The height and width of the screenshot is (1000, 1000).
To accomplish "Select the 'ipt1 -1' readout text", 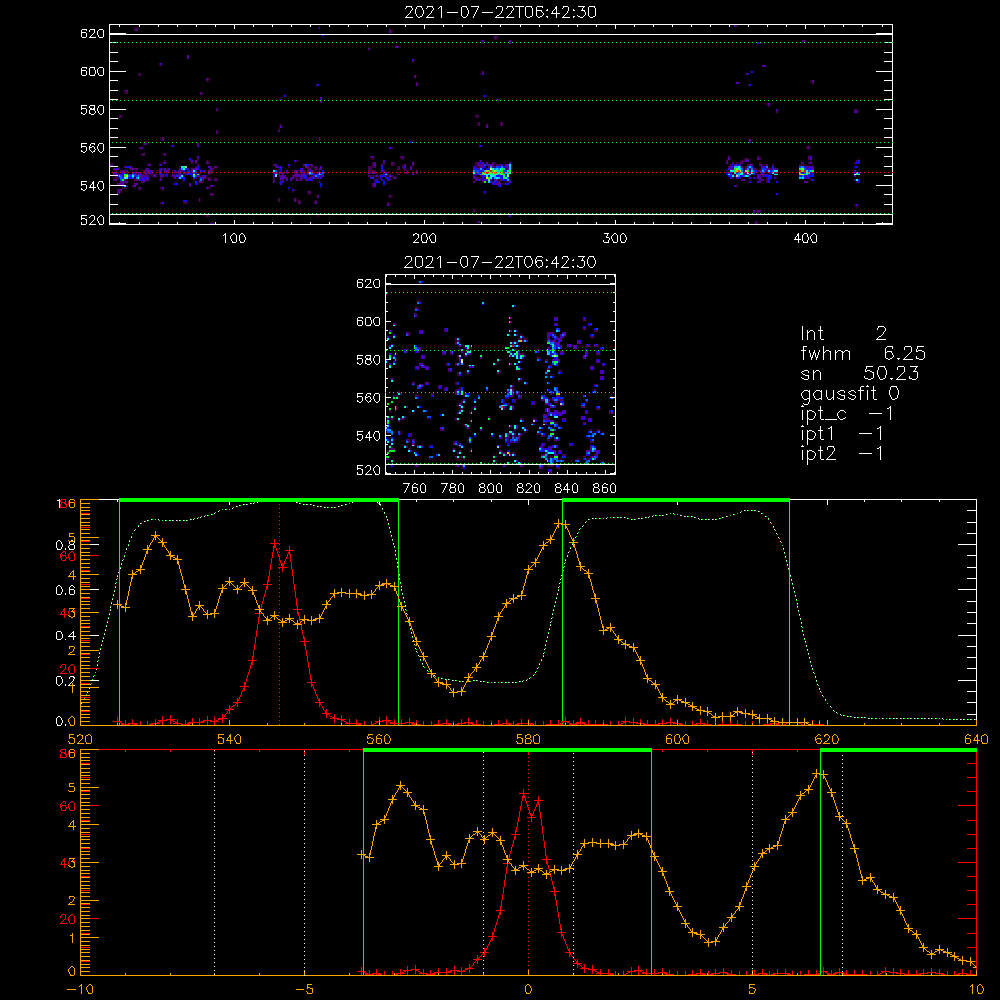I will pyautogui.click(x=842, y=434).
